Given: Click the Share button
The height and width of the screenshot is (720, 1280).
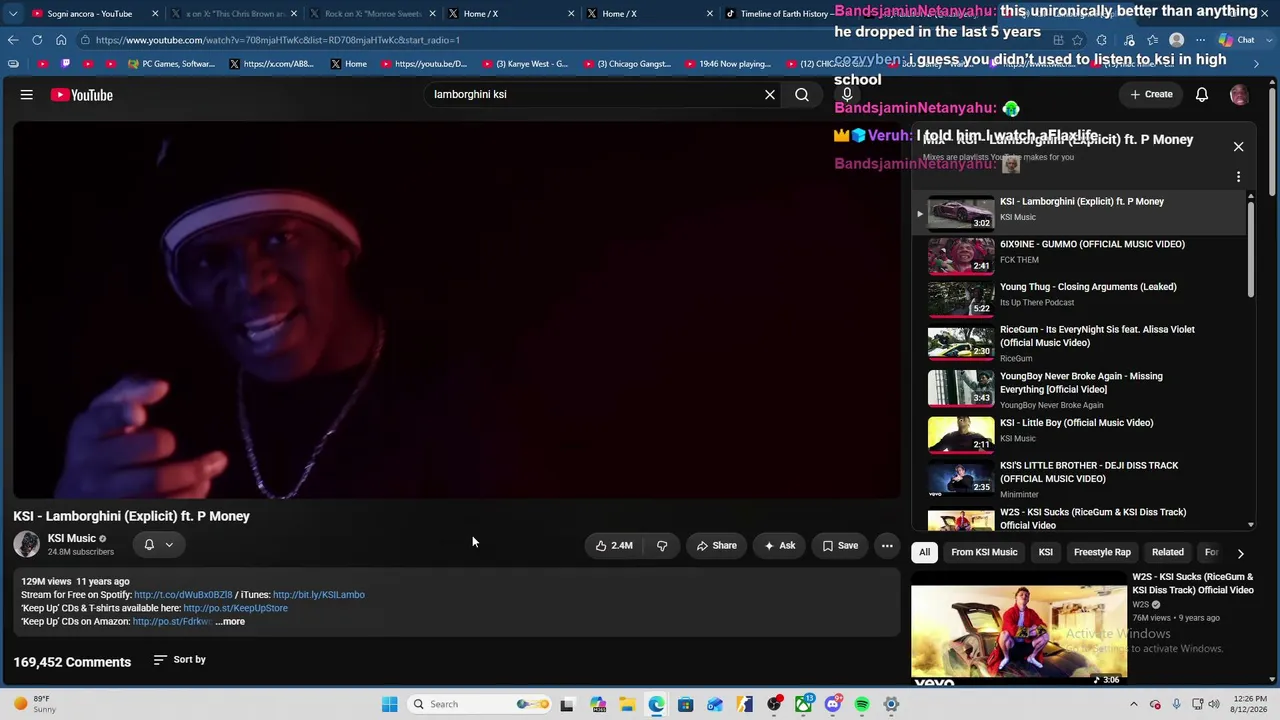Looking at the screenshot, I should 716,545.
